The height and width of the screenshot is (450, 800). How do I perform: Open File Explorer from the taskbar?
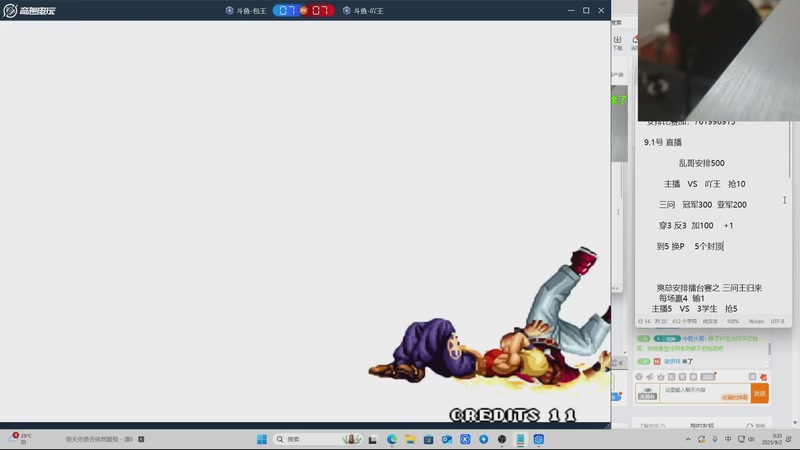(410, 439)
